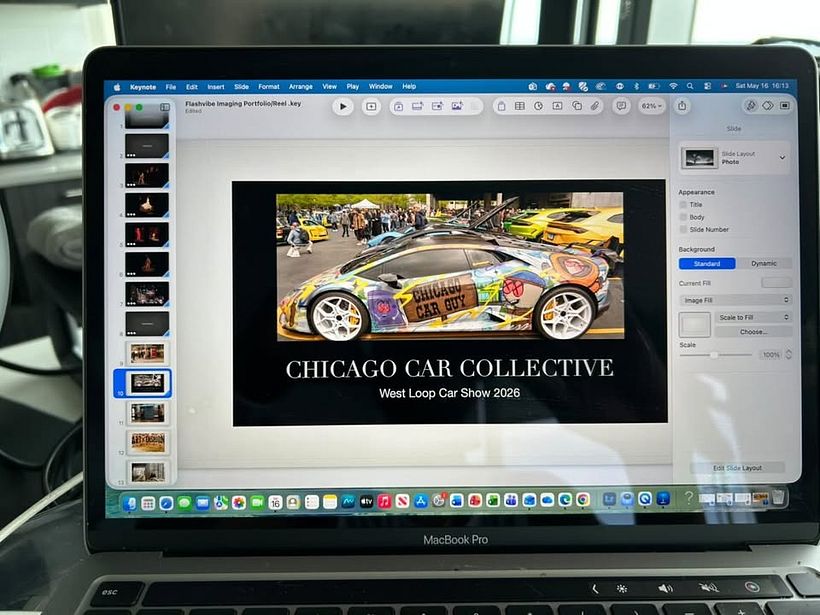
Task: Open the Arrange menu
Action: click(301, 87)
